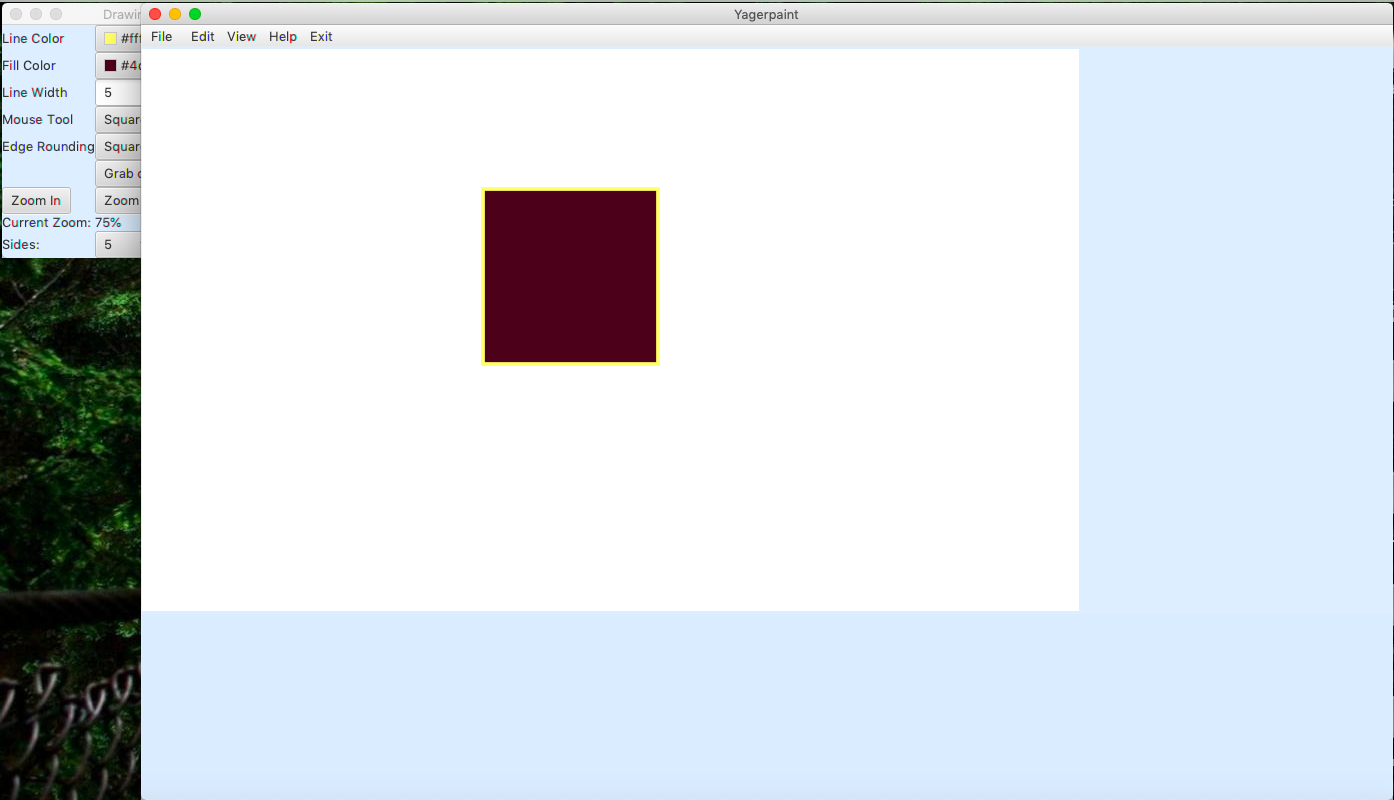Click the 'Current Zoom: 75%' label

pos(62,223)
